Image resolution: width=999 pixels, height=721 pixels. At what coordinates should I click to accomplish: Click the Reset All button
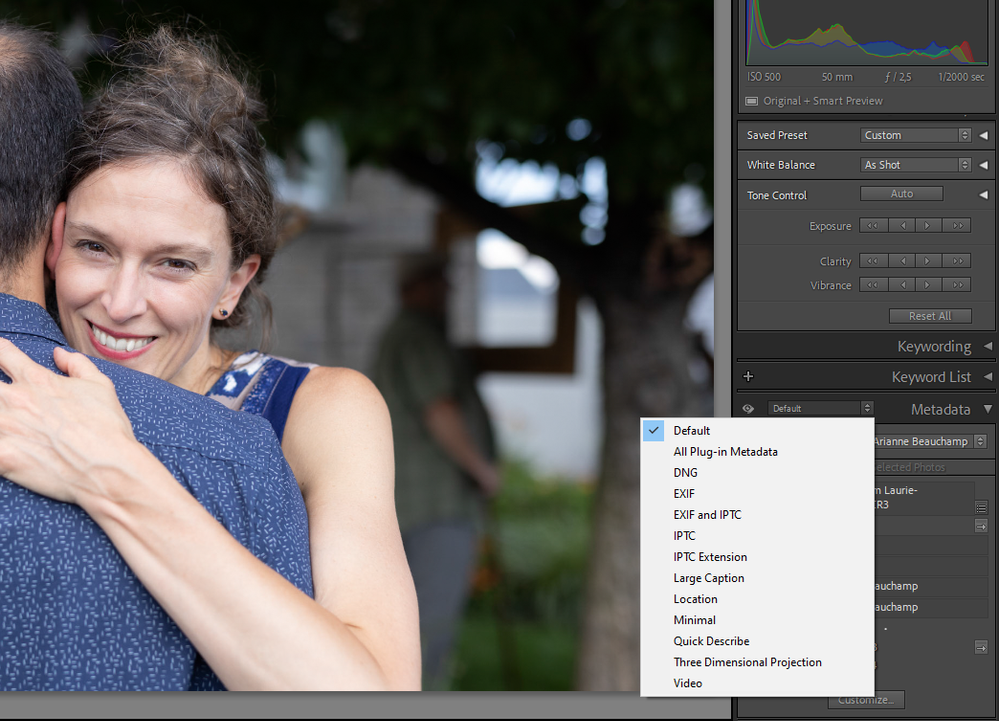[x=930, y=316]
